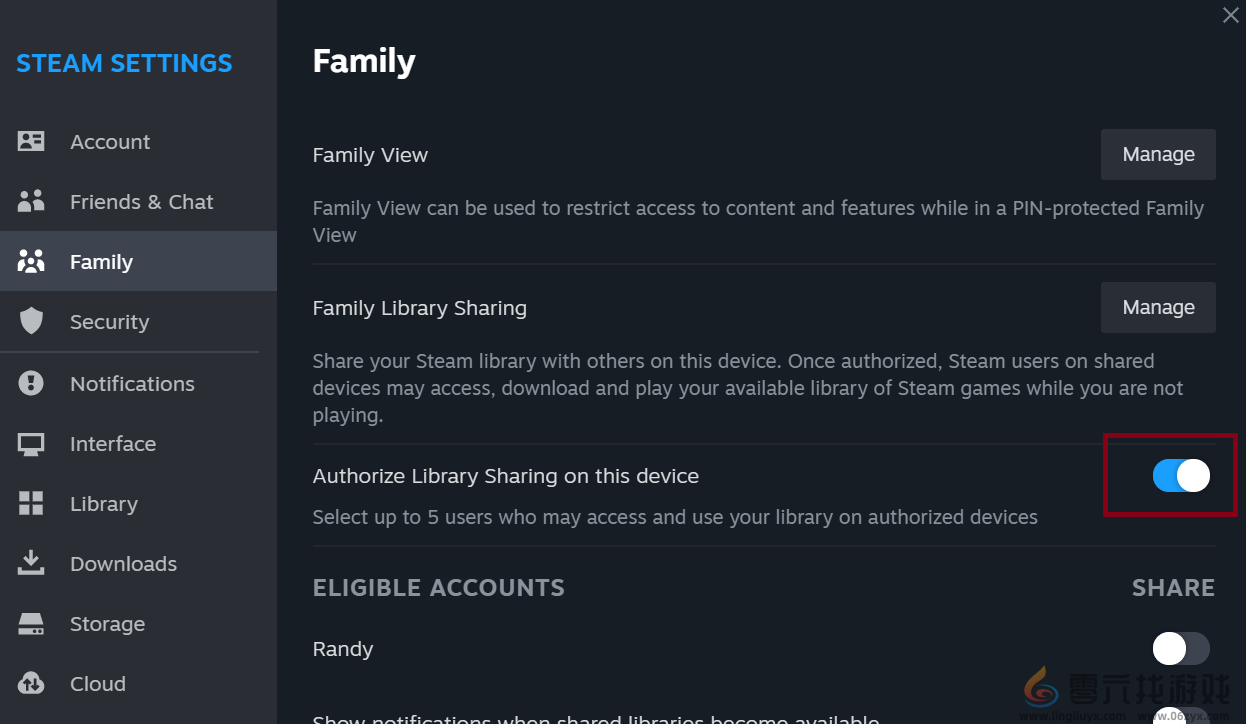
Task: Open the Security settings section
Action: 109,321
